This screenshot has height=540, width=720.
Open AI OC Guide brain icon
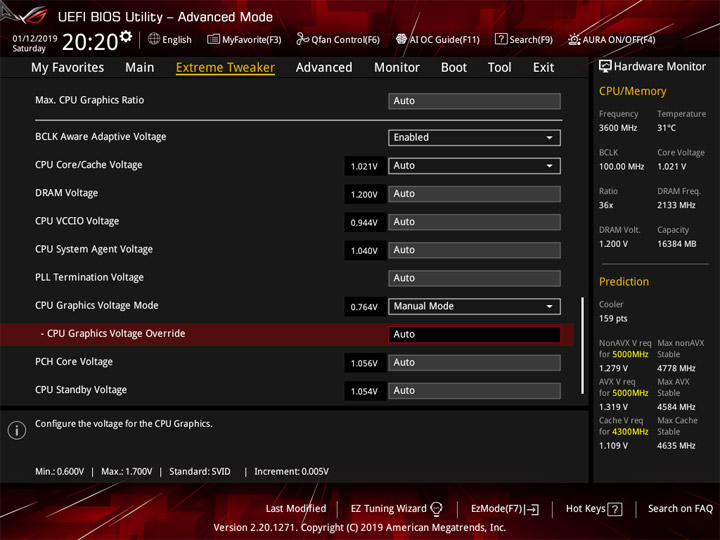click(x=401, y=39)
